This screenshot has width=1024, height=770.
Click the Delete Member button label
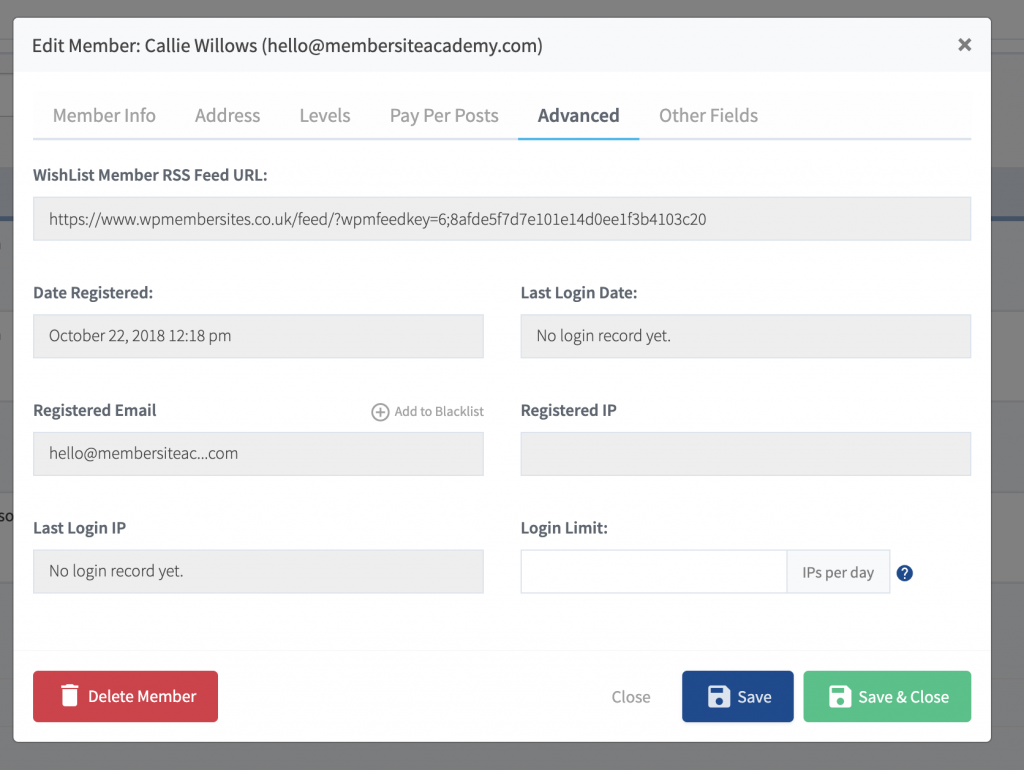coord(142,696)
